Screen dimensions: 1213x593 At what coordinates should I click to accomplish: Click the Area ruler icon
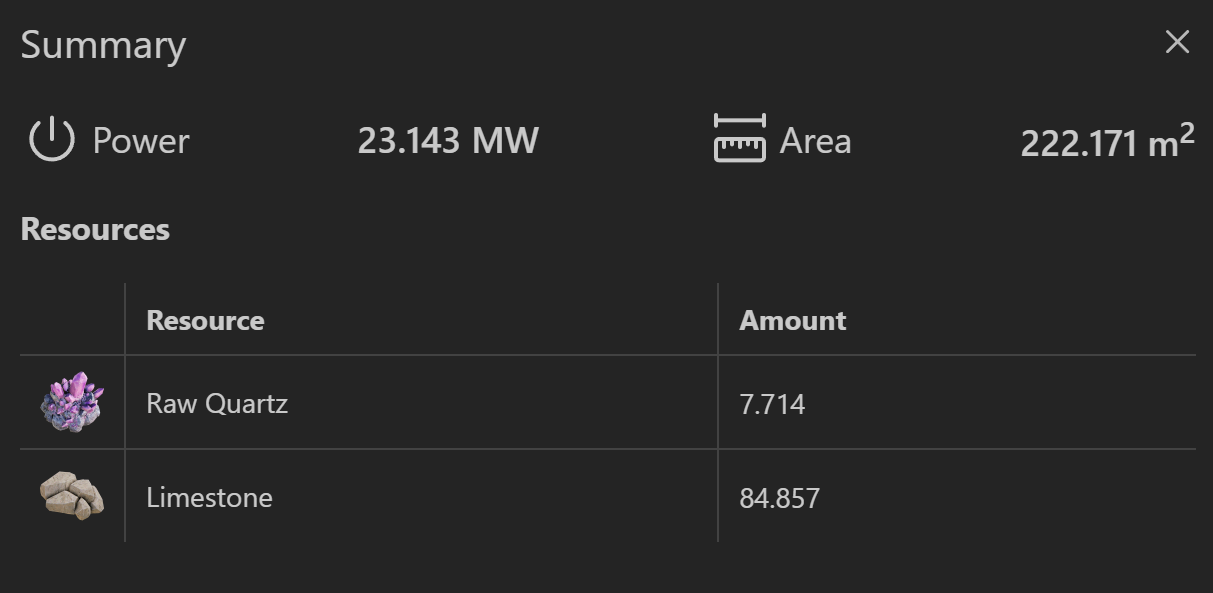point(739,138)
